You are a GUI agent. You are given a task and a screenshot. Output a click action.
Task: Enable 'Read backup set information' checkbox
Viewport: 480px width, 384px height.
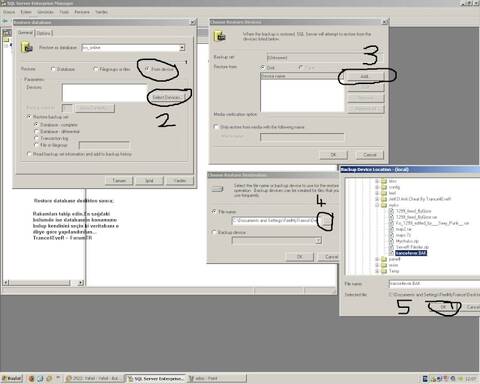(x=29, y=154)
